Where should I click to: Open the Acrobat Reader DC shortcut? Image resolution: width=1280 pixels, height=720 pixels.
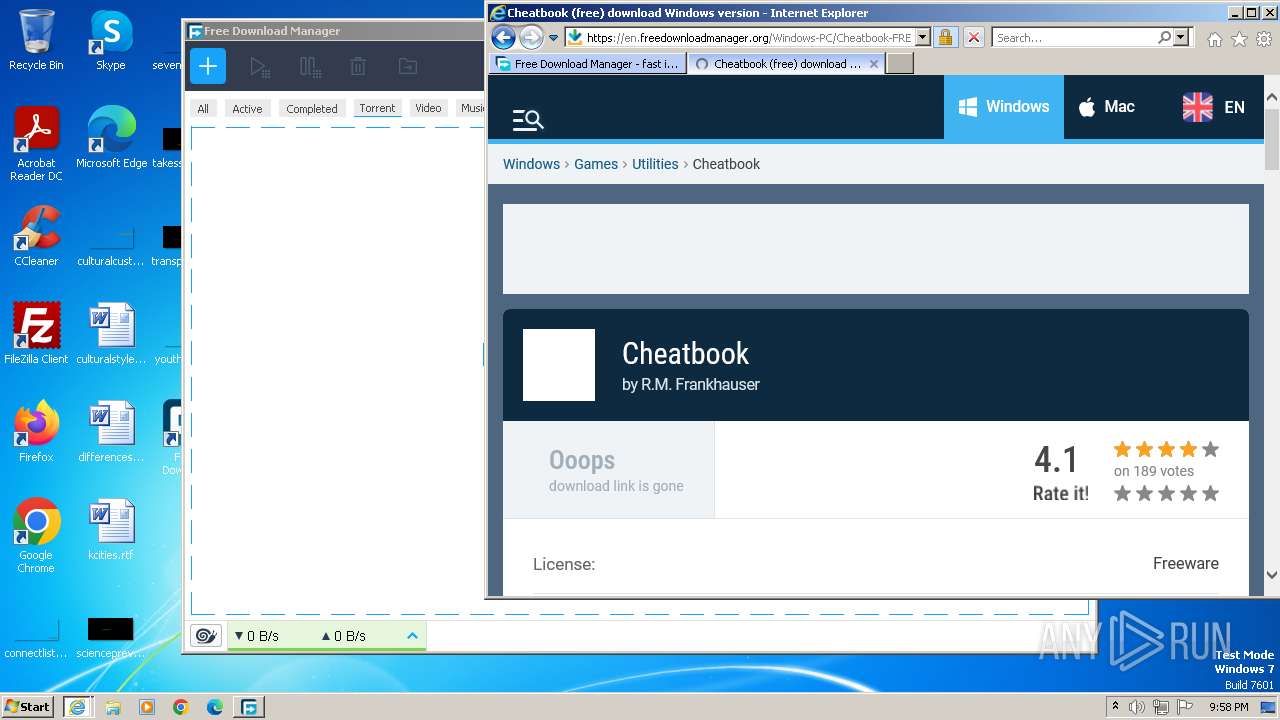tap(36, 144)
